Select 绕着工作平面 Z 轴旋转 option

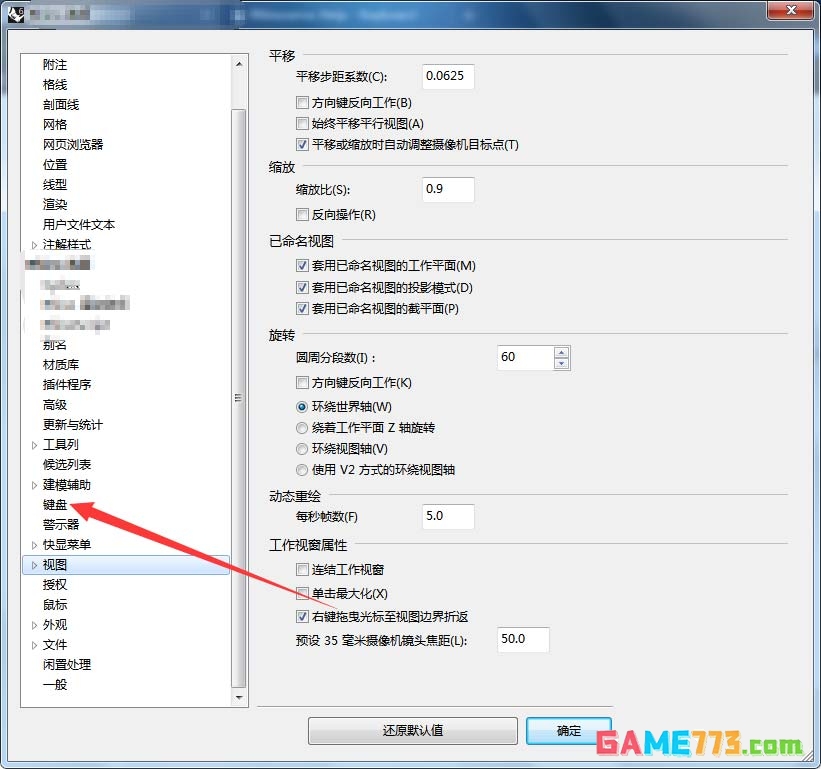[302, 428]
